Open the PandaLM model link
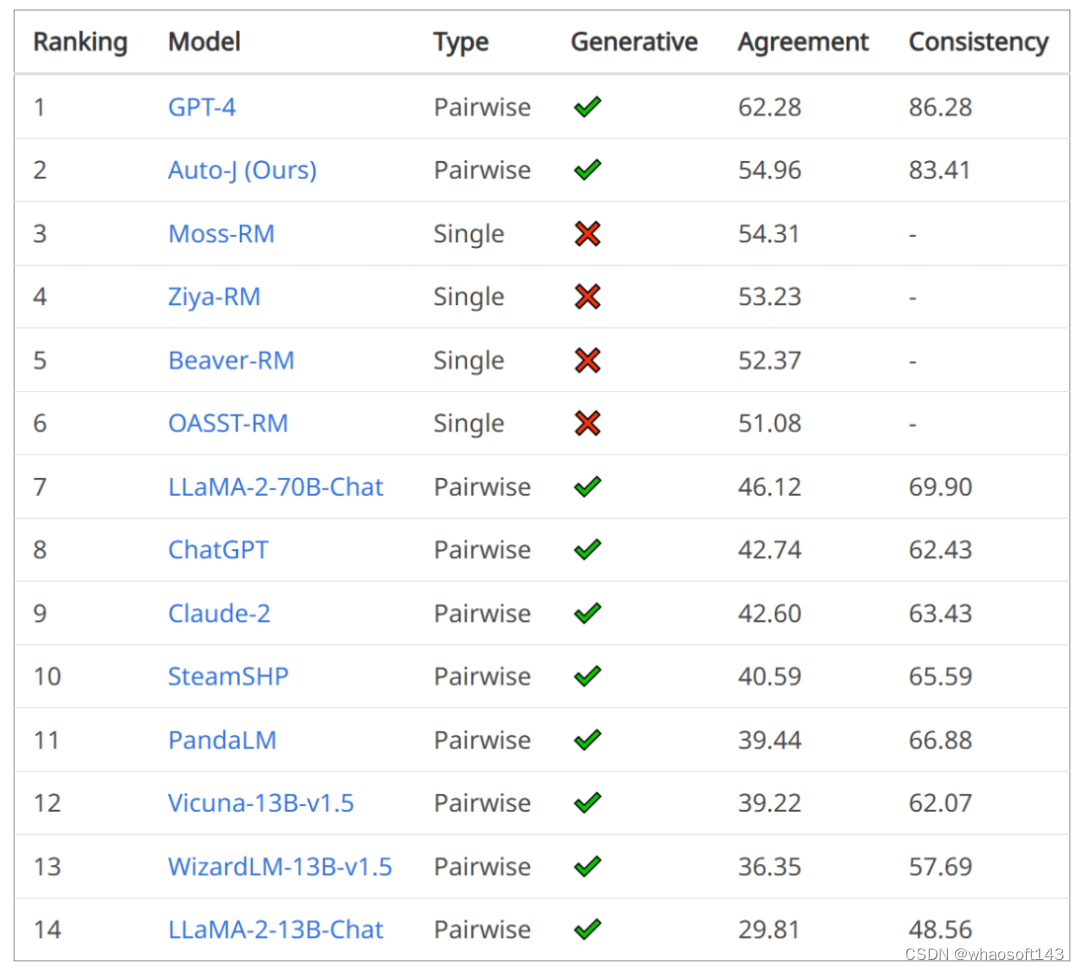1079x970 pixels. point(222,740)
